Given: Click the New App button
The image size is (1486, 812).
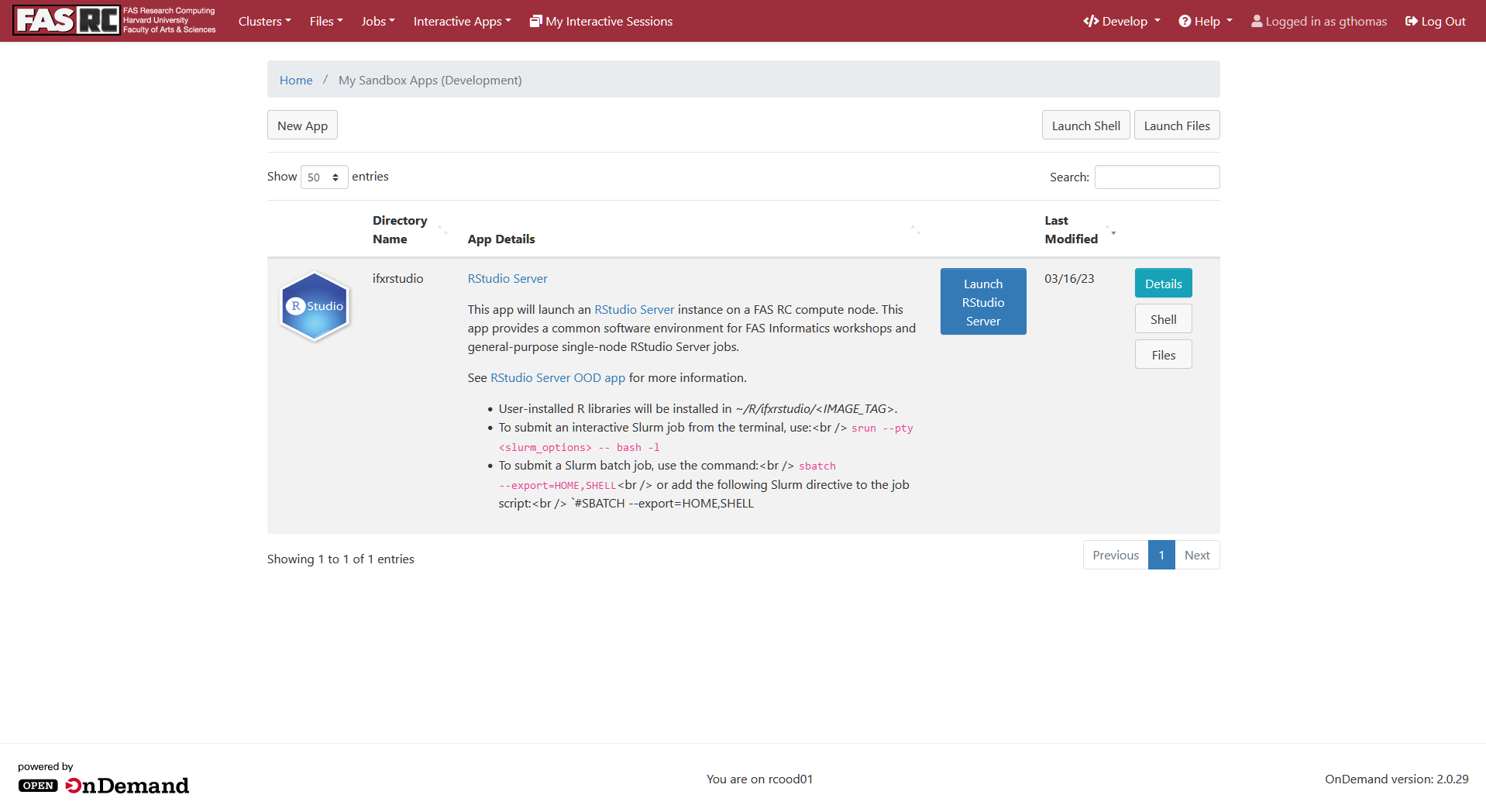Looking at the screenshot, I should [x=301, y=125].
